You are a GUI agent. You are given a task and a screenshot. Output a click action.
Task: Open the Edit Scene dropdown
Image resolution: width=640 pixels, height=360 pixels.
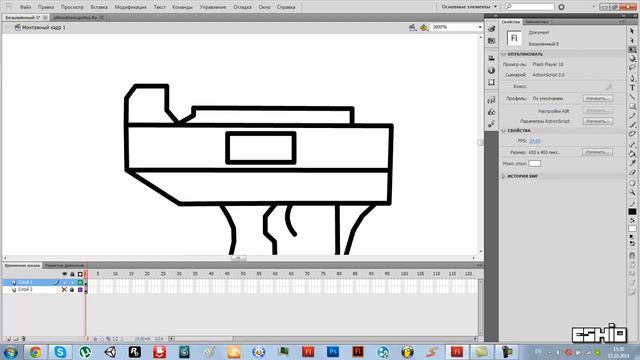click(x=413, y=27)
